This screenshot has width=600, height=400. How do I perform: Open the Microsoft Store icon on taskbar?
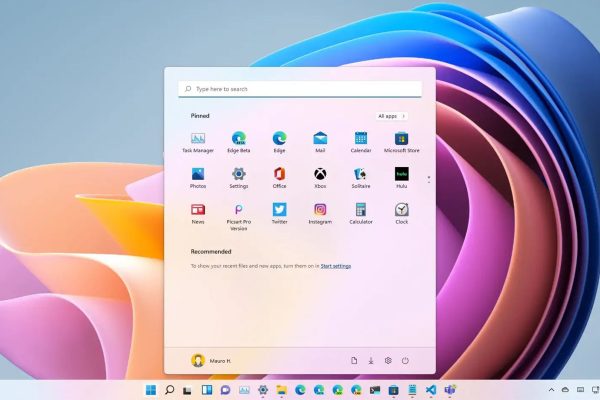tap(393, 390)
